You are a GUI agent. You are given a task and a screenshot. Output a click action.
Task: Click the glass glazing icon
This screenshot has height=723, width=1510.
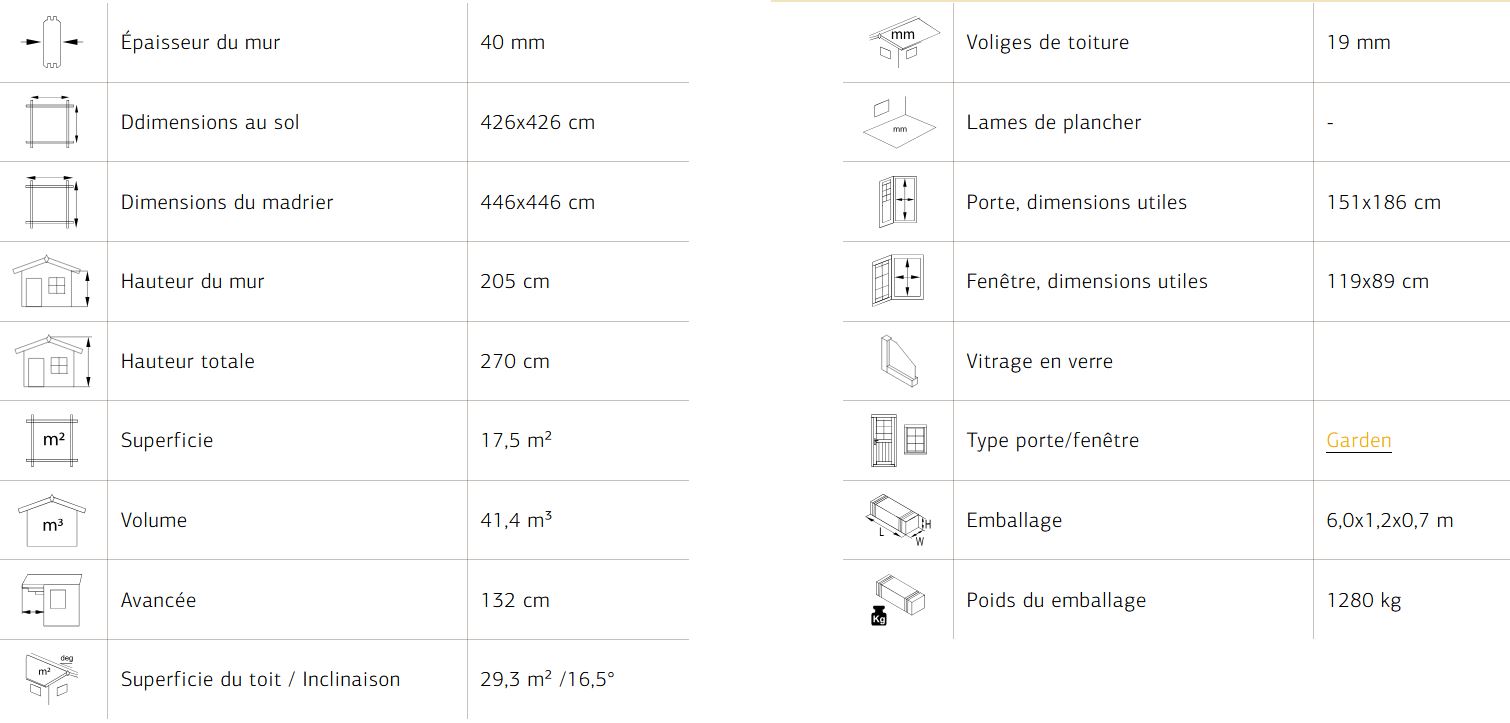pyautogui.click(x=898, y=361)
